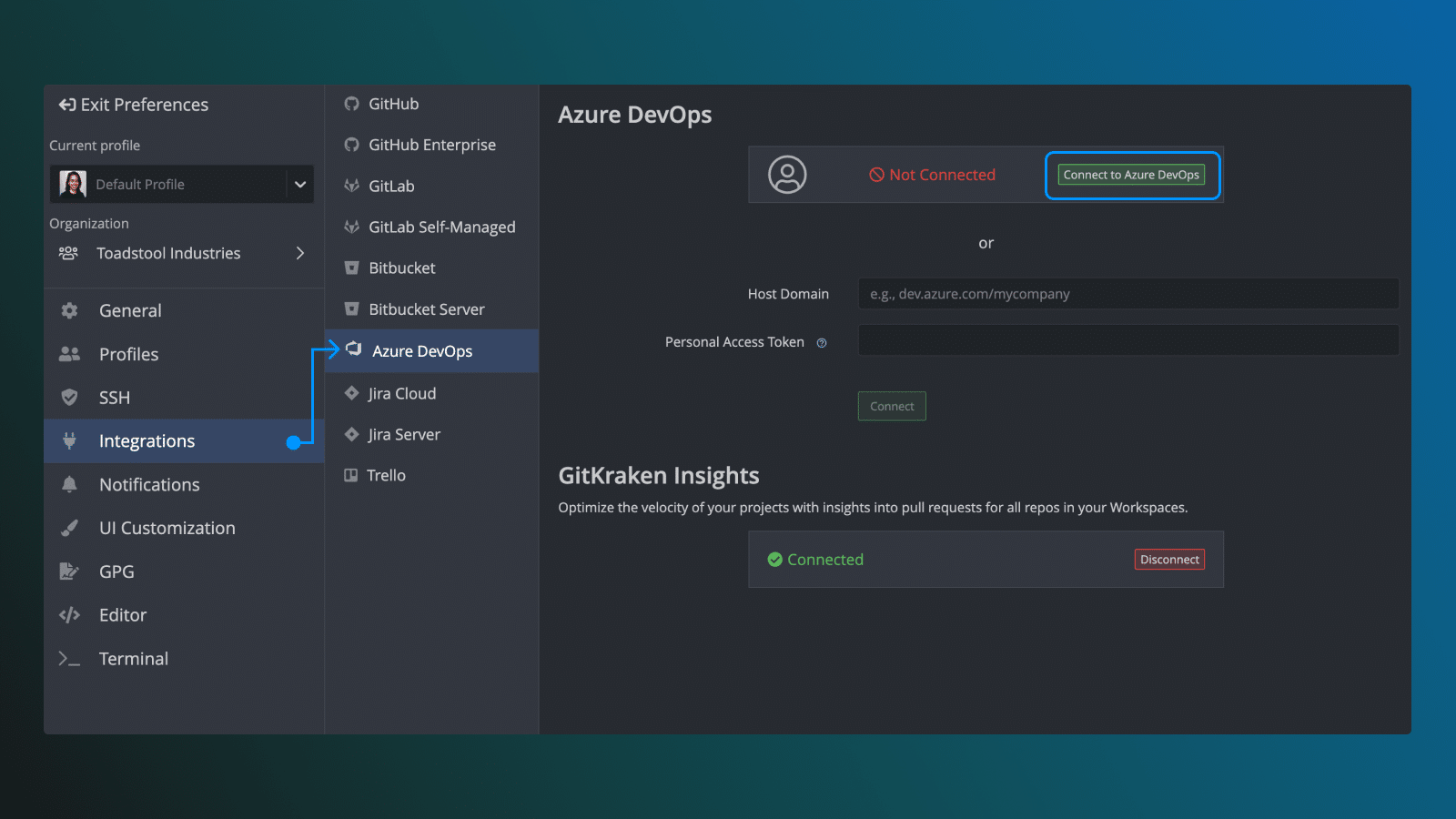Open UI Customization settings
This screenshot has width=1456, height=819.
pos(184,528)
